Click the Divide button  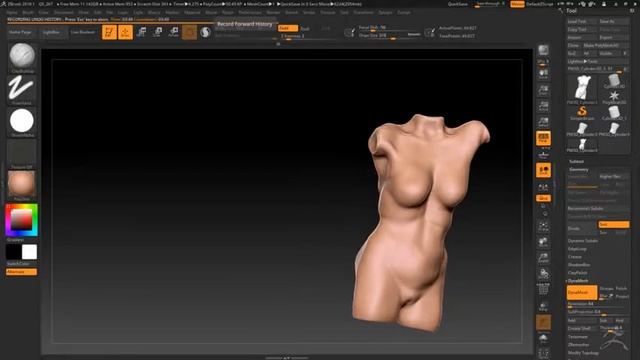coord(582,229)
